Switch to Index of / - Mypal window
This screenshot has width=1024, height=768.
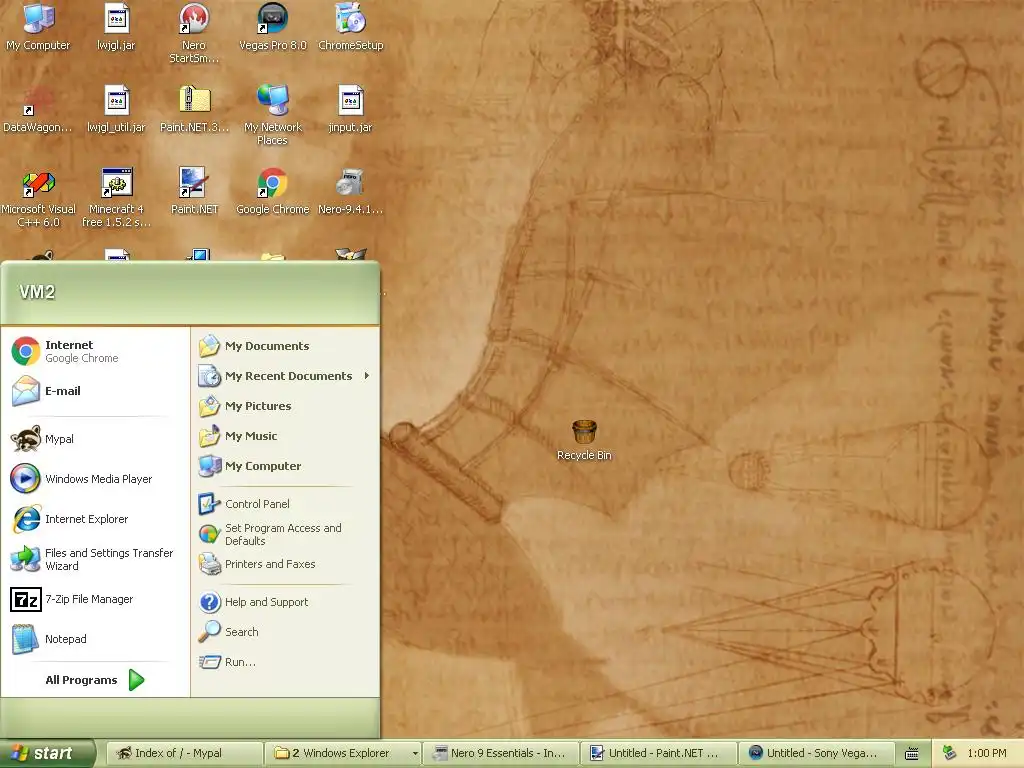pyautogui.click(x=184, y=754)
